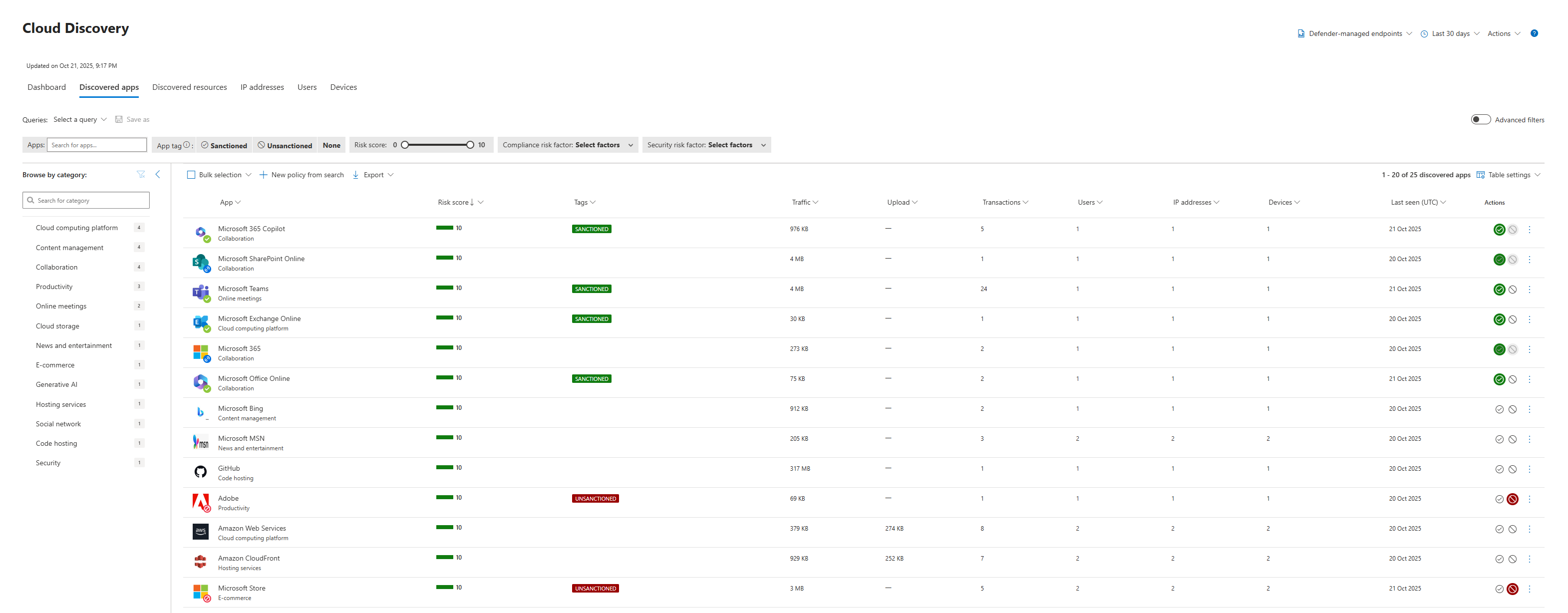The height and width of the screenshot is (613, 1568).
Task: Click the unsanction icon for GitHub row
Action: coord(1512,469)
